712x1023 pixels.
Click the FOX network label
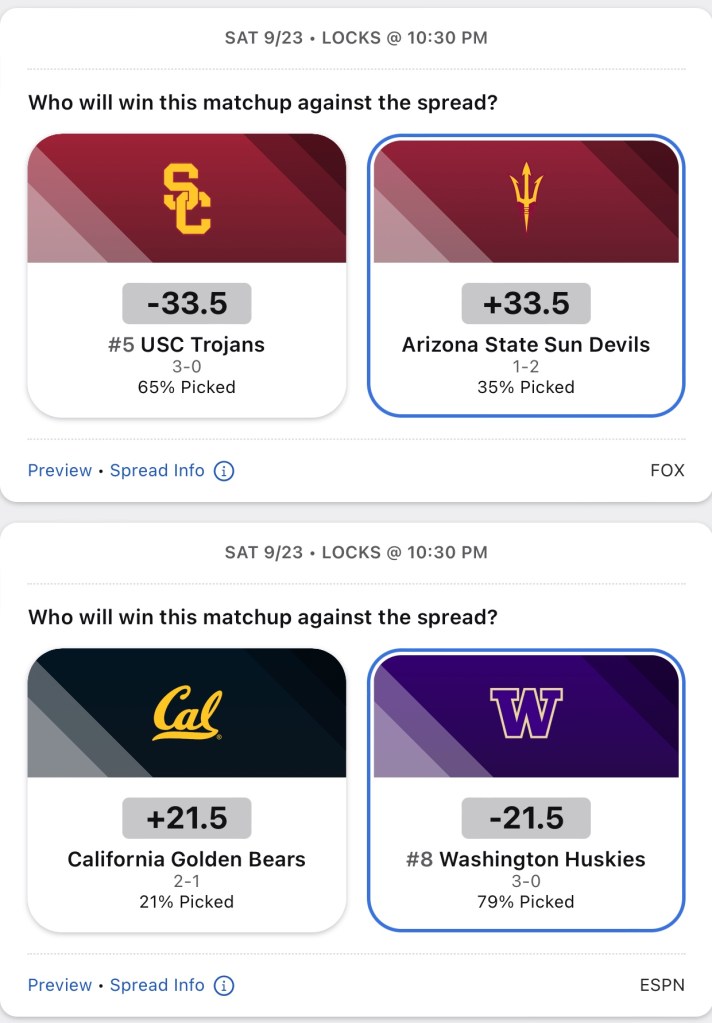[x=667, y=470]
